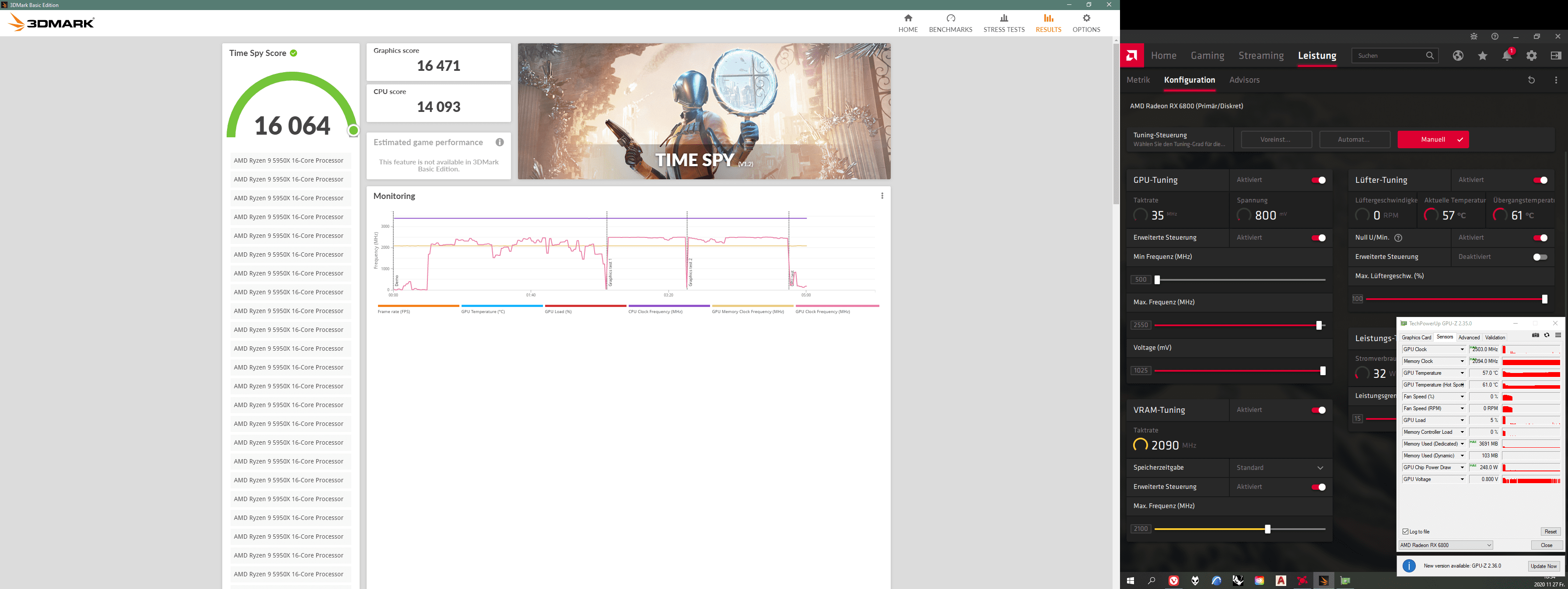Open GPU Temperature sensor dropdown arrow
The image size is (1568, 589).
[1462, 373]
